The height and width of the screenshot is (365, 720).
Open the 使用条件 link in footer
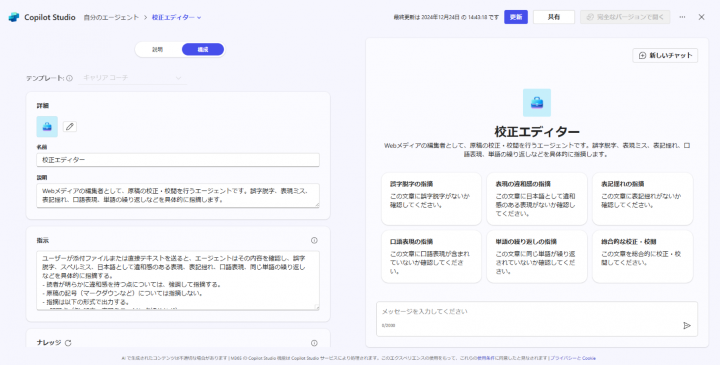(485, 358)
